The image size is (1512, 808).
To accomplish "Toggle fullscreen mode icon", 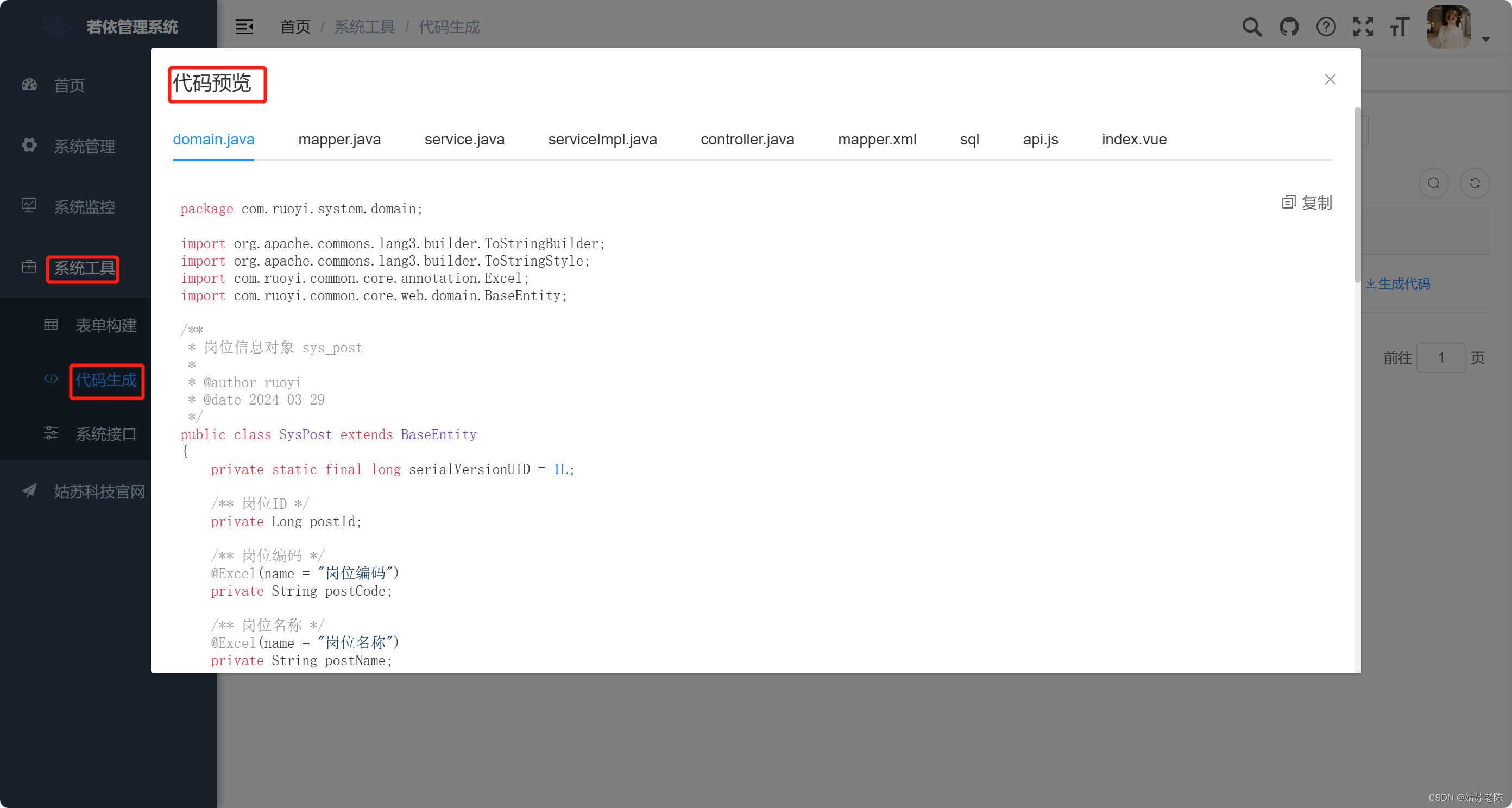I will coord(1363,27).
